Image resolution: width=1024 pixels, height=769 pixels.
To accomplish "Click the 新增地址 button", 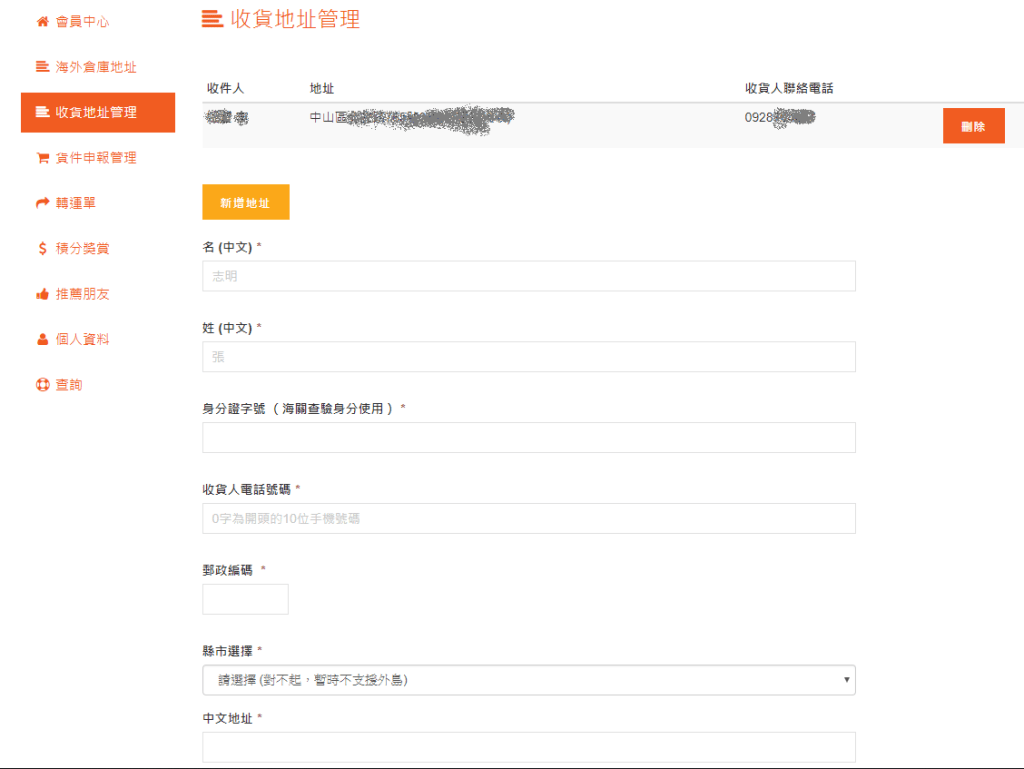I will point(245,202).
